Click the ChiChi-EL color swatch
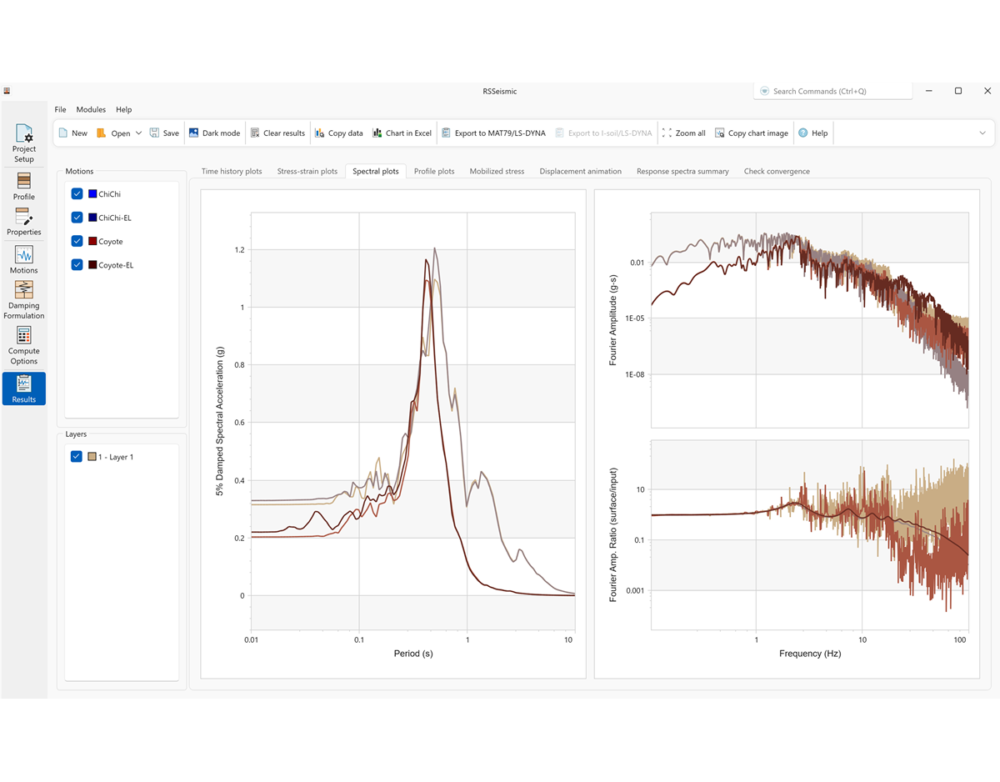The image size is (1000, 782). pyautogui.click(x=93, y=217)
